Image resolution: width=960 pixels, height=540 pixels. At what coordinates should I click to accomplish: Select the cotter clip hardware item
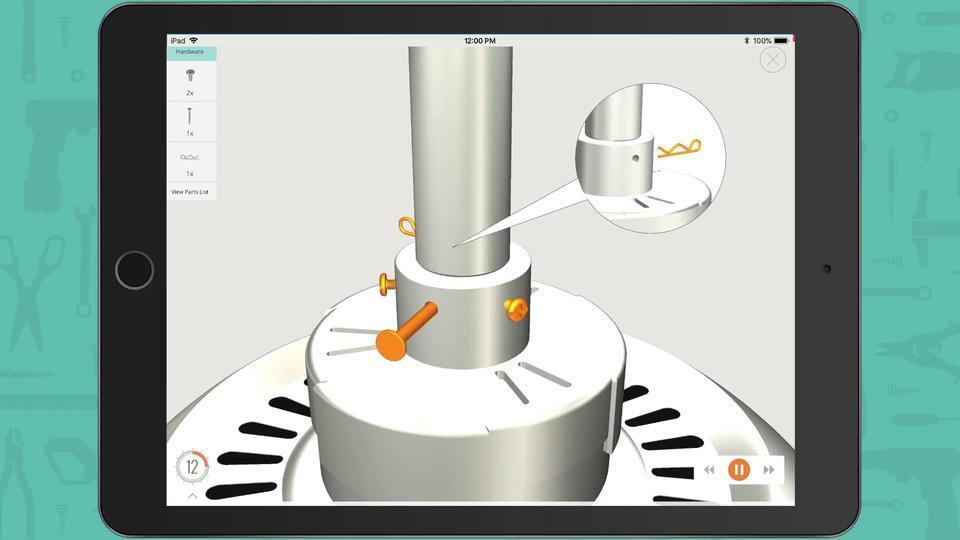tap(190, 162)
